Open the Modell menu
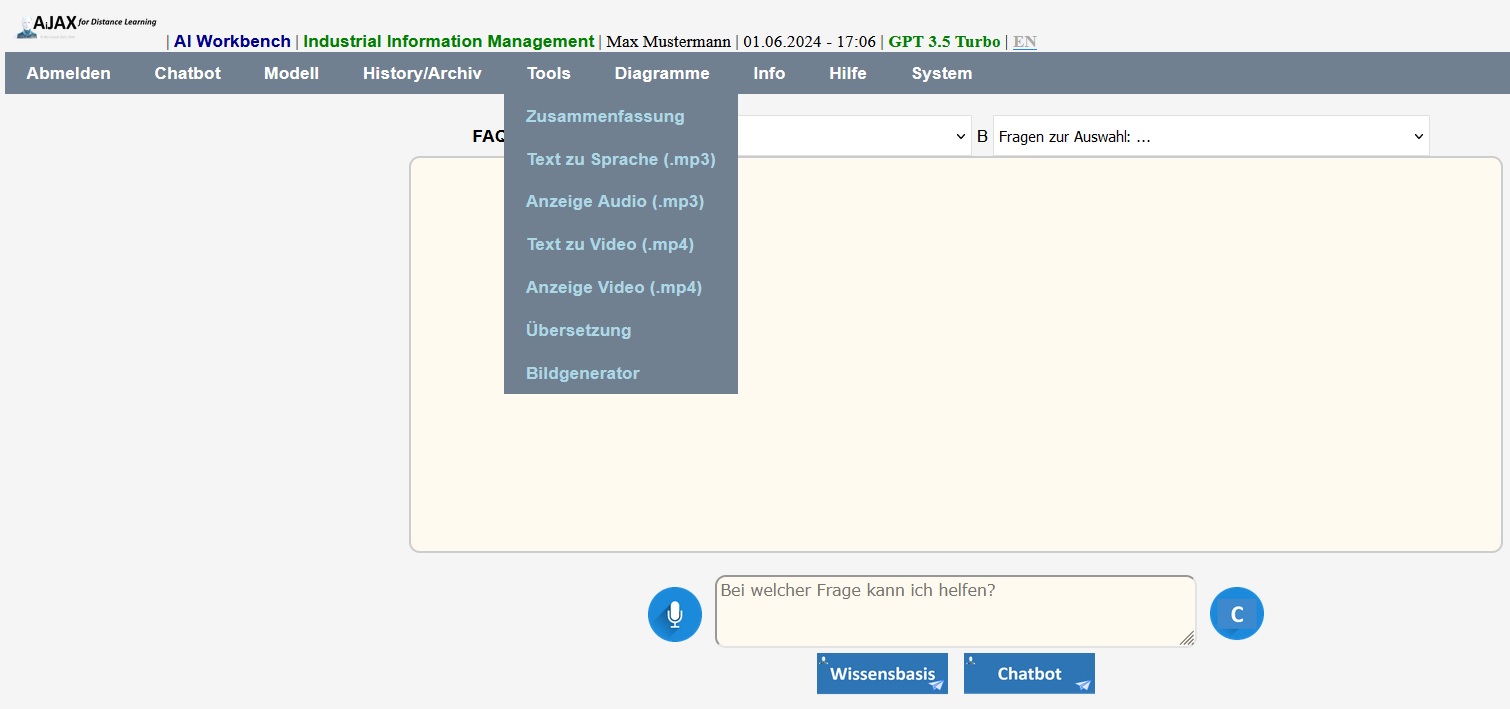 291,74
